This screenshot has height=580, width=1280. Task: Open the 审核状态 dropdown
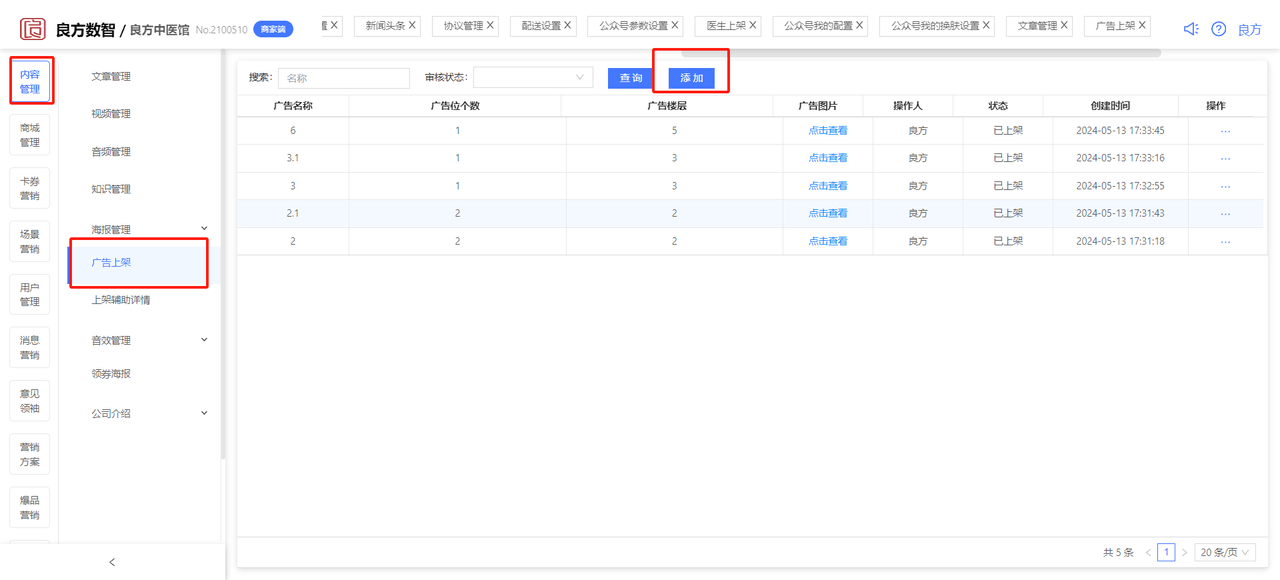[533, 77]
